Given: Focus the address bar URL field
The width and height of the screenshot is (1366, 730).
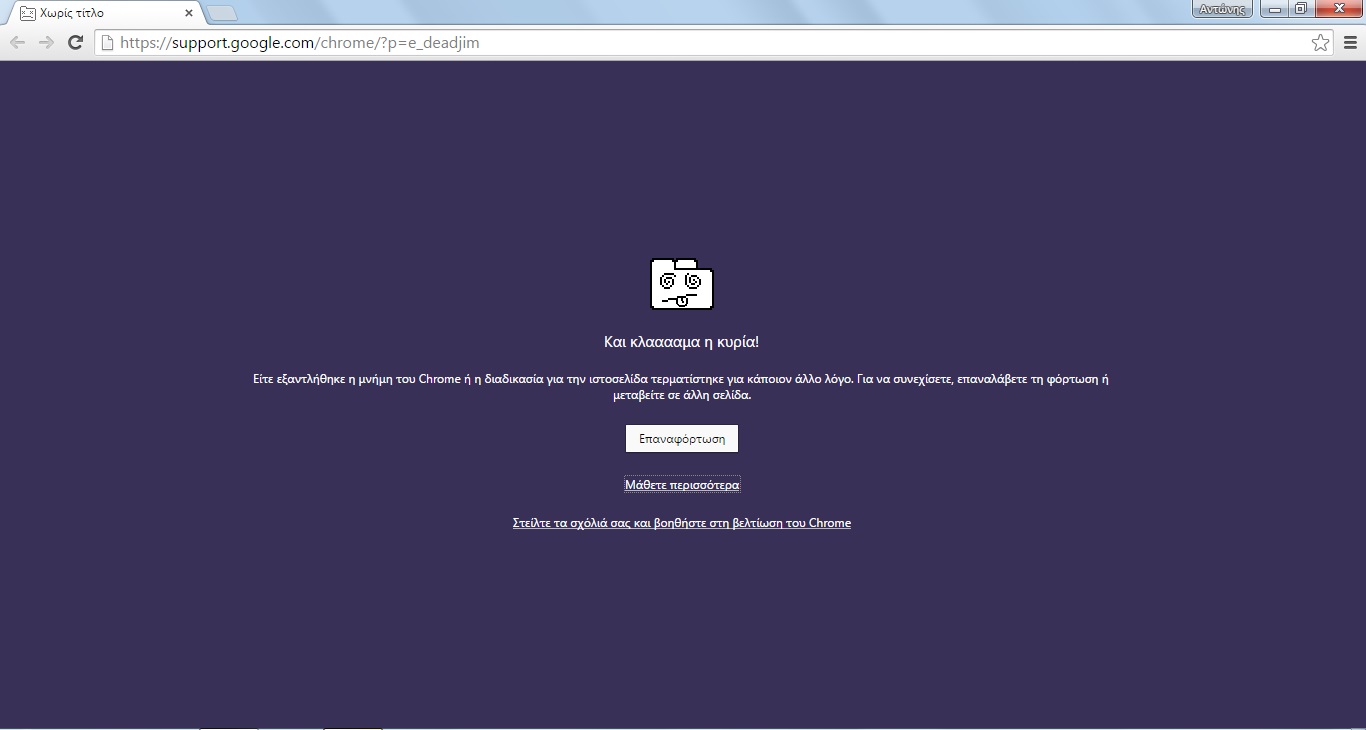Looking at the screenshot, I should pos(712,42).
